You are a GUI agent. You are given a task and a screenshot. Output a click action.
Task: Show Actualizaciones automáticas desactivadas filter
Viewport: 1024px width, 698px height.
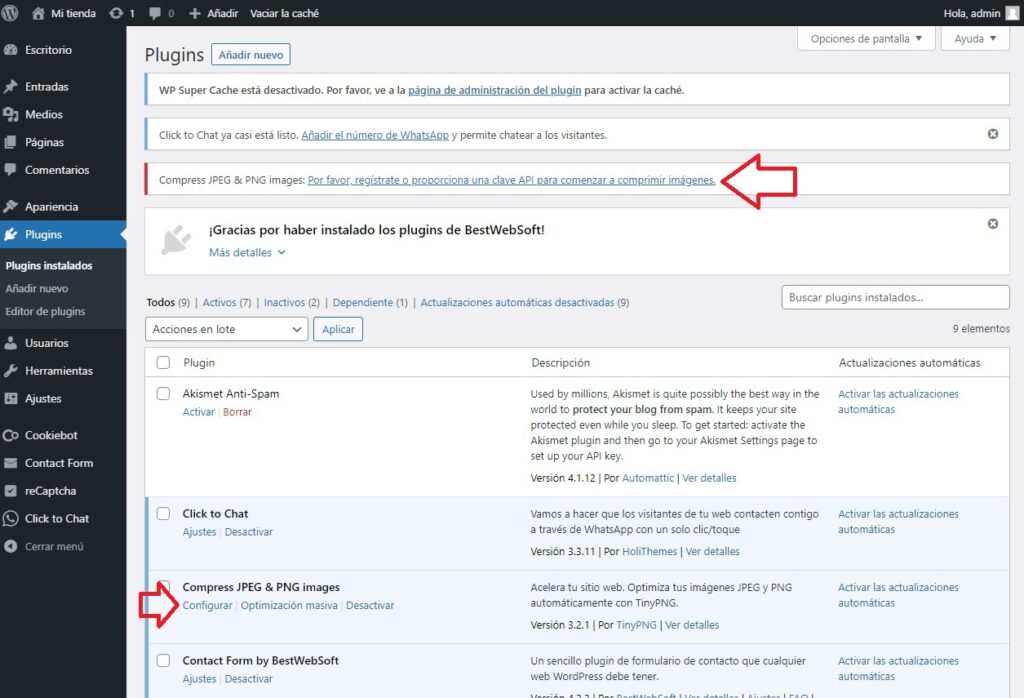[x=517, y=302]
